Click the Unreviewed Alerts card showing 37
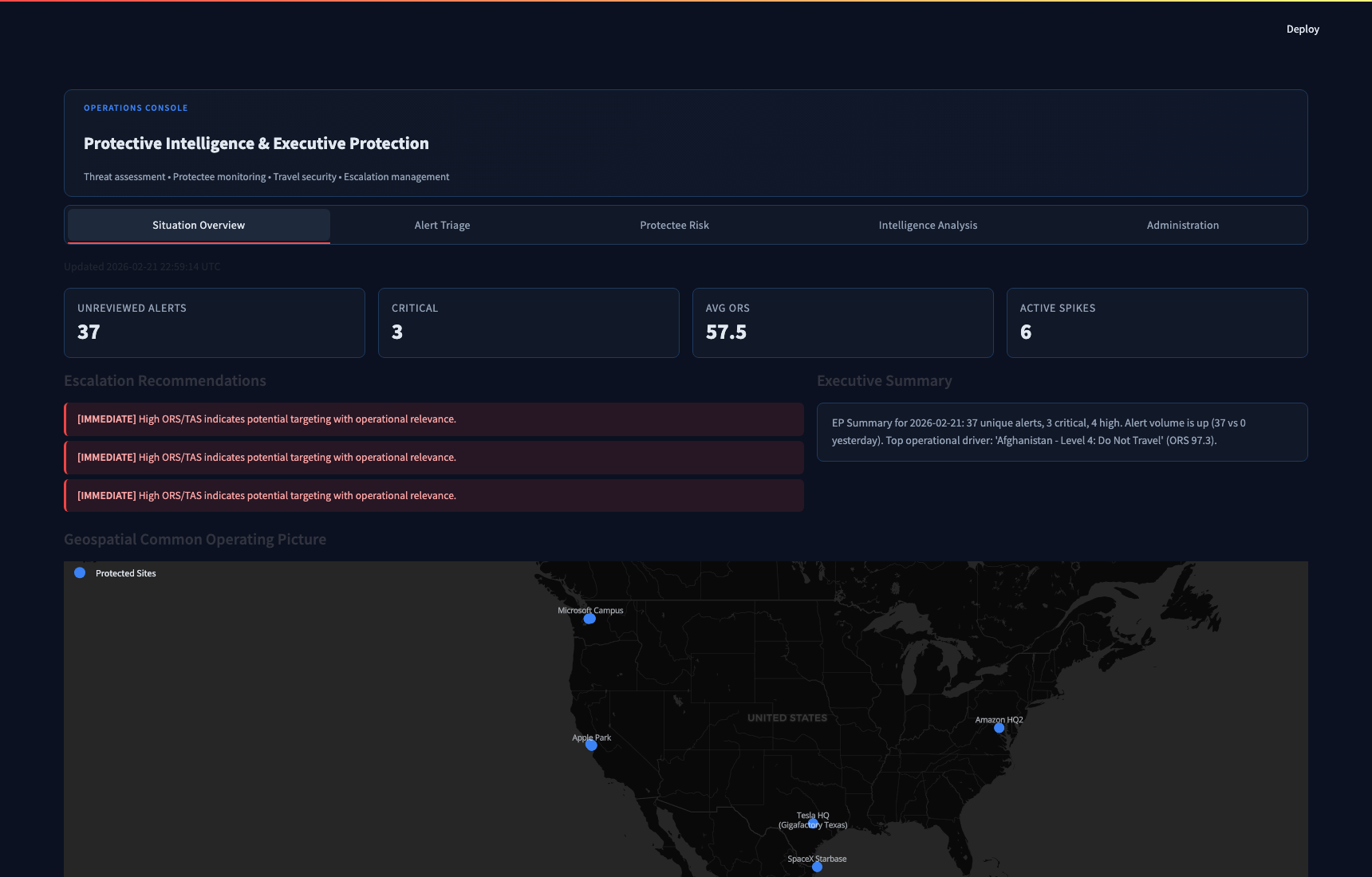 coord(215,323)
